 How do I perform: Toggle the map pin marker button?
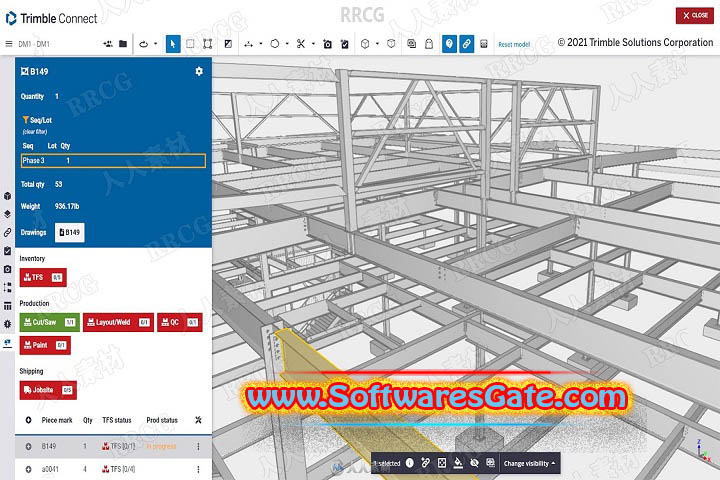pyautogui.click(x=449, y=44)
